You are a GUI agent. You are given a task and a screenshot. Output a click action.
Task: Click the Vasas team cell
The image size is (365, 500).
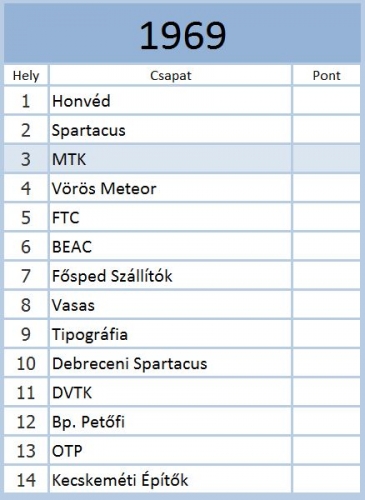(170, 305)
